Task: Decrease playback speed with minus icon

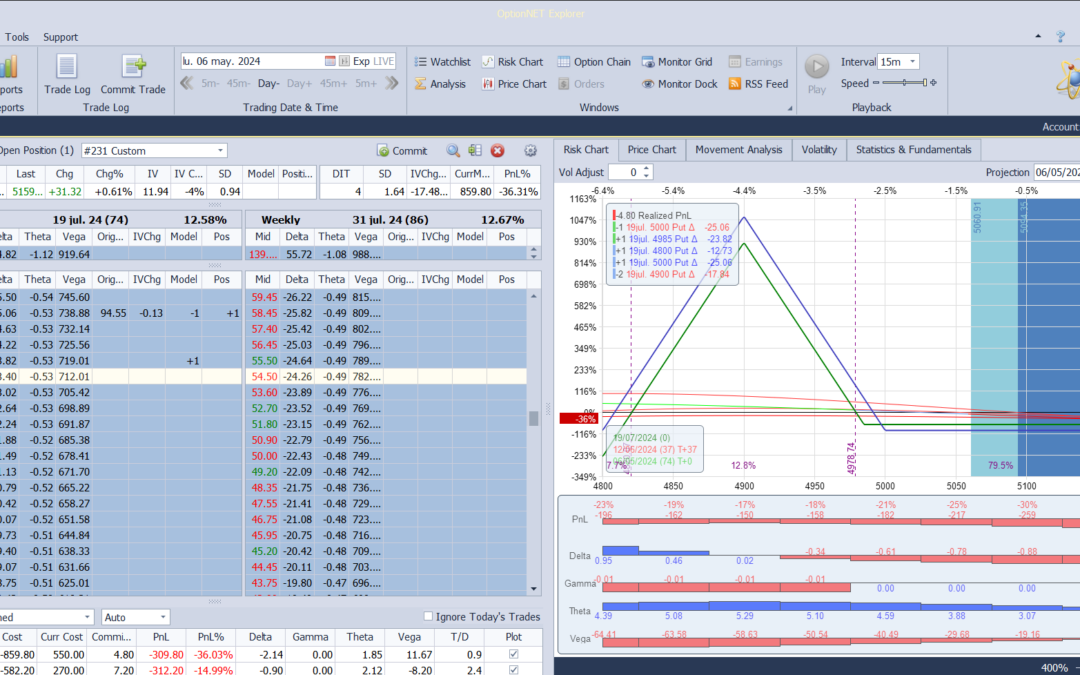Action: (x=876, y=83)
